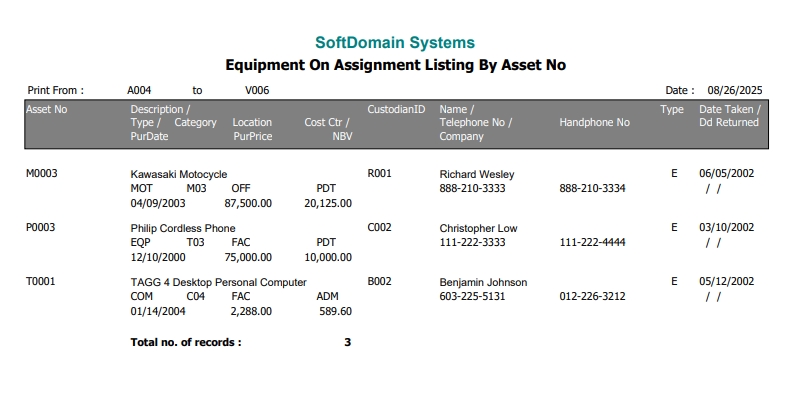Select asset number T0001
The width and height of the screenshot is (793, 405).
[40, 282]
